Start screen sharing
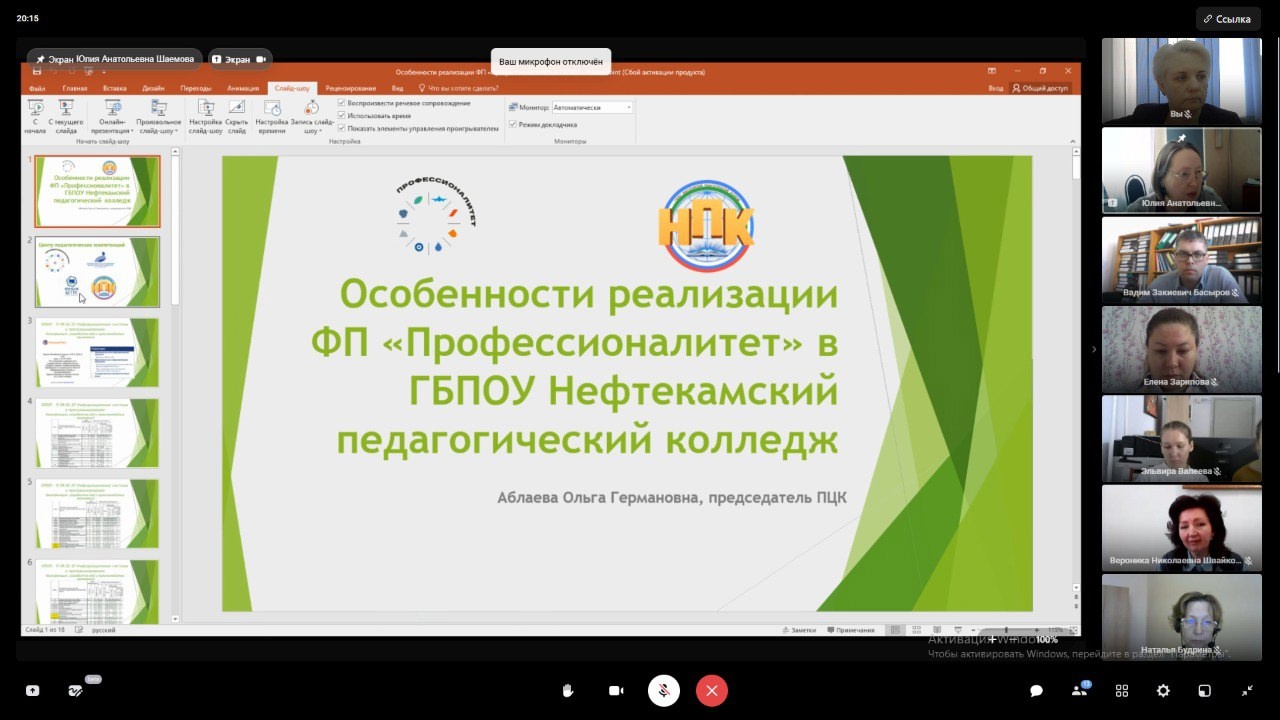1280x720 pixels. tap(32, 691)
